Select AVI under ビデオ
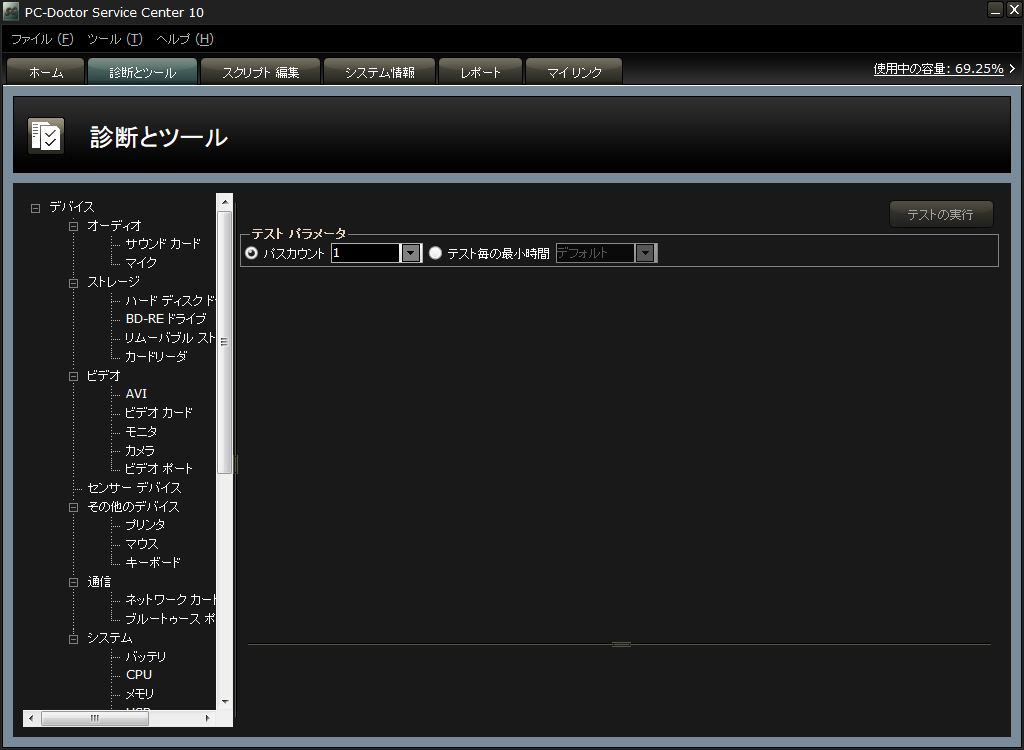Viewport: 1024px width, 750px height. point(136,394)
